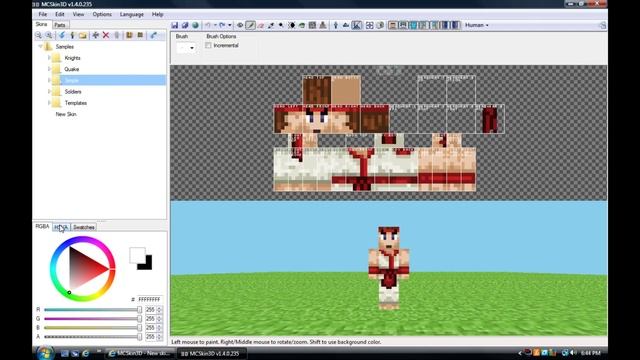Click the mountain landscape view icon
This screenshot has height=360, width=640.
346,25
